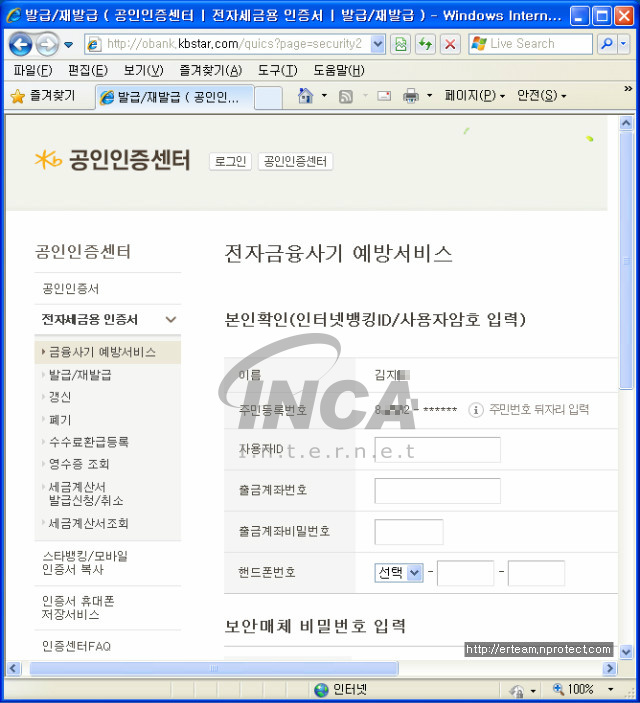Click inside the Live Search box

531,44
